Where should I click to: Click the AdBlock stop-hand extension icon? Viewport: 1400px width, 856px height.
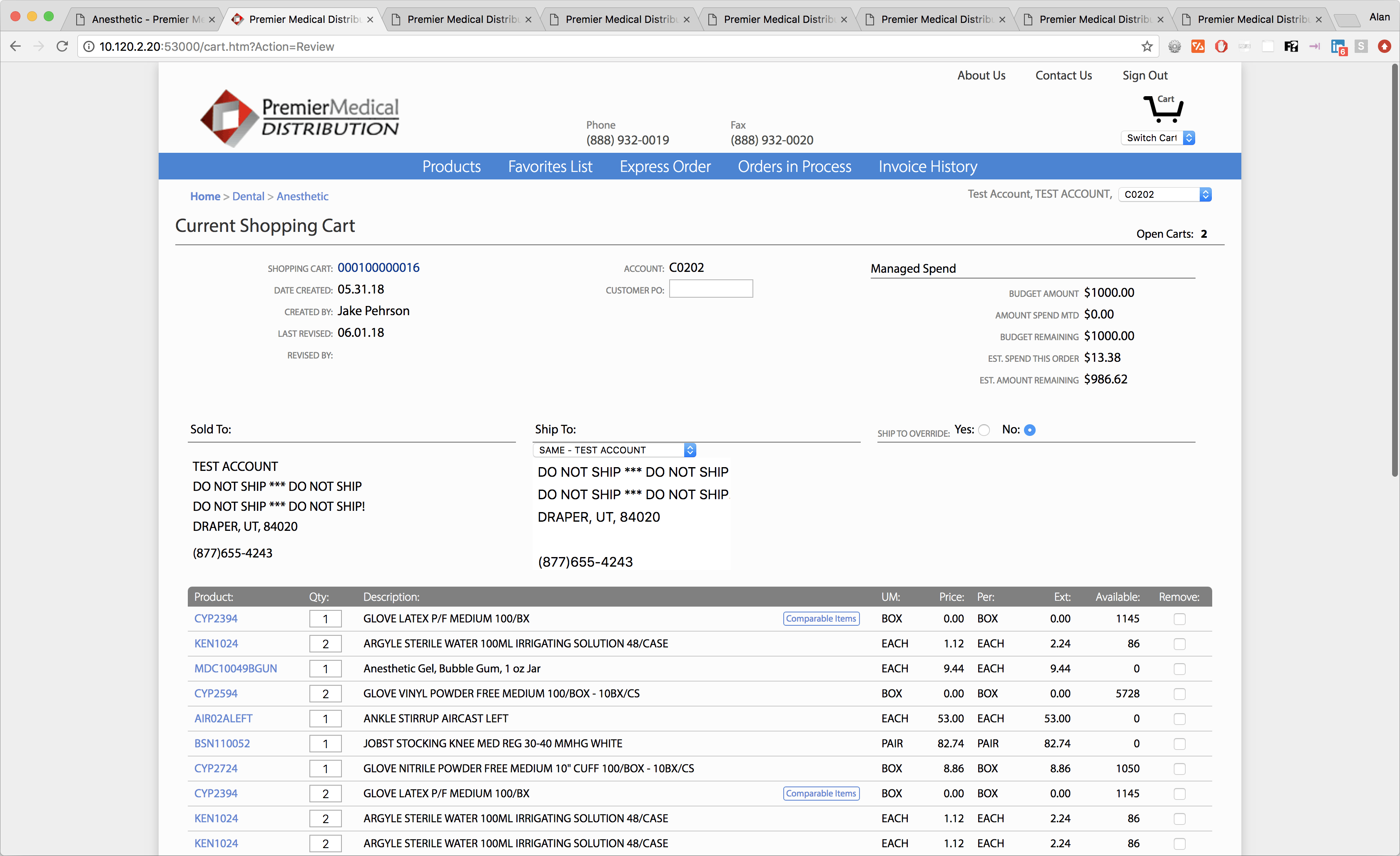click(1221, 47)
